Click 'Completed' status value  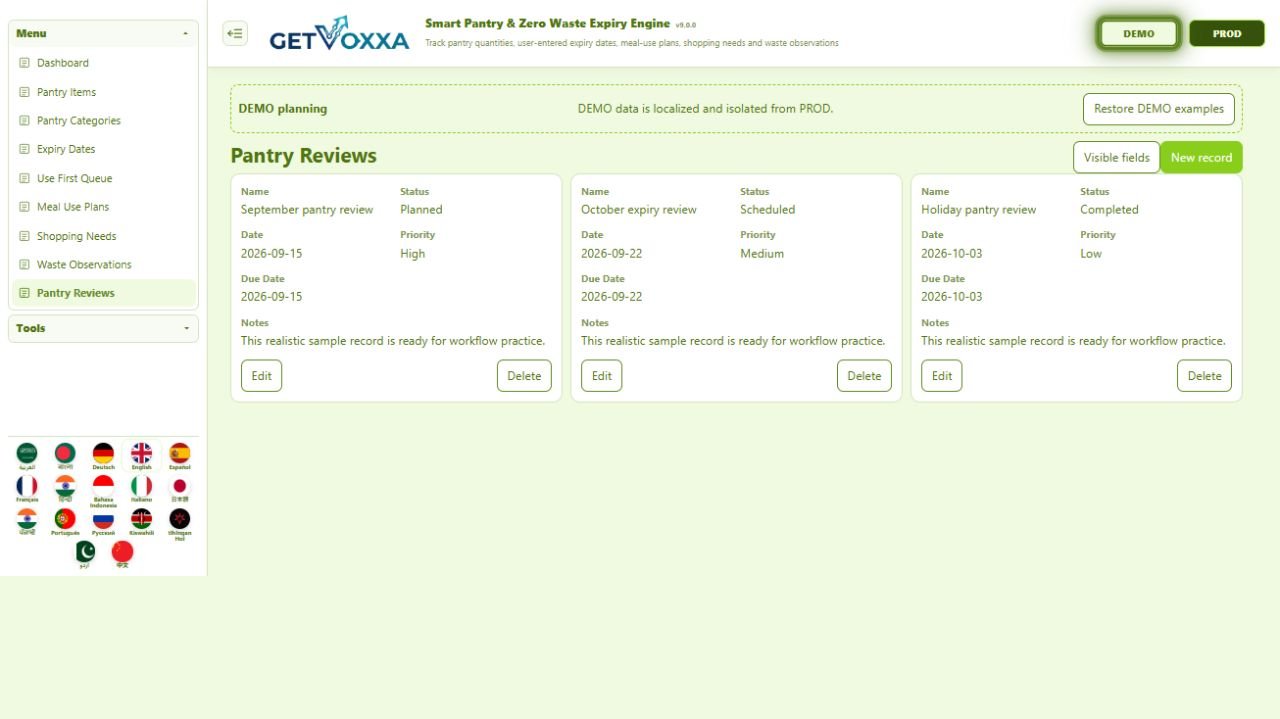(1109, 210)
